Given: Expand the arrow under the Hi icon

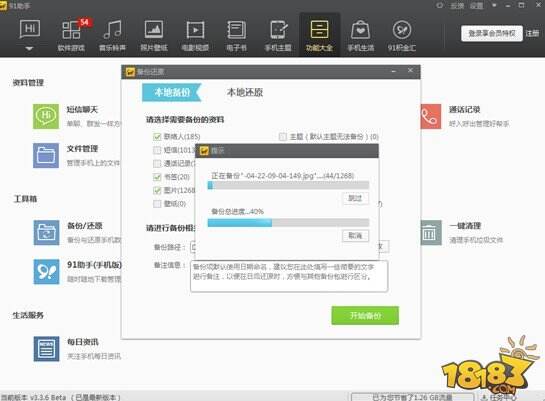Looking at the screenshot, I should click(30, 49).
